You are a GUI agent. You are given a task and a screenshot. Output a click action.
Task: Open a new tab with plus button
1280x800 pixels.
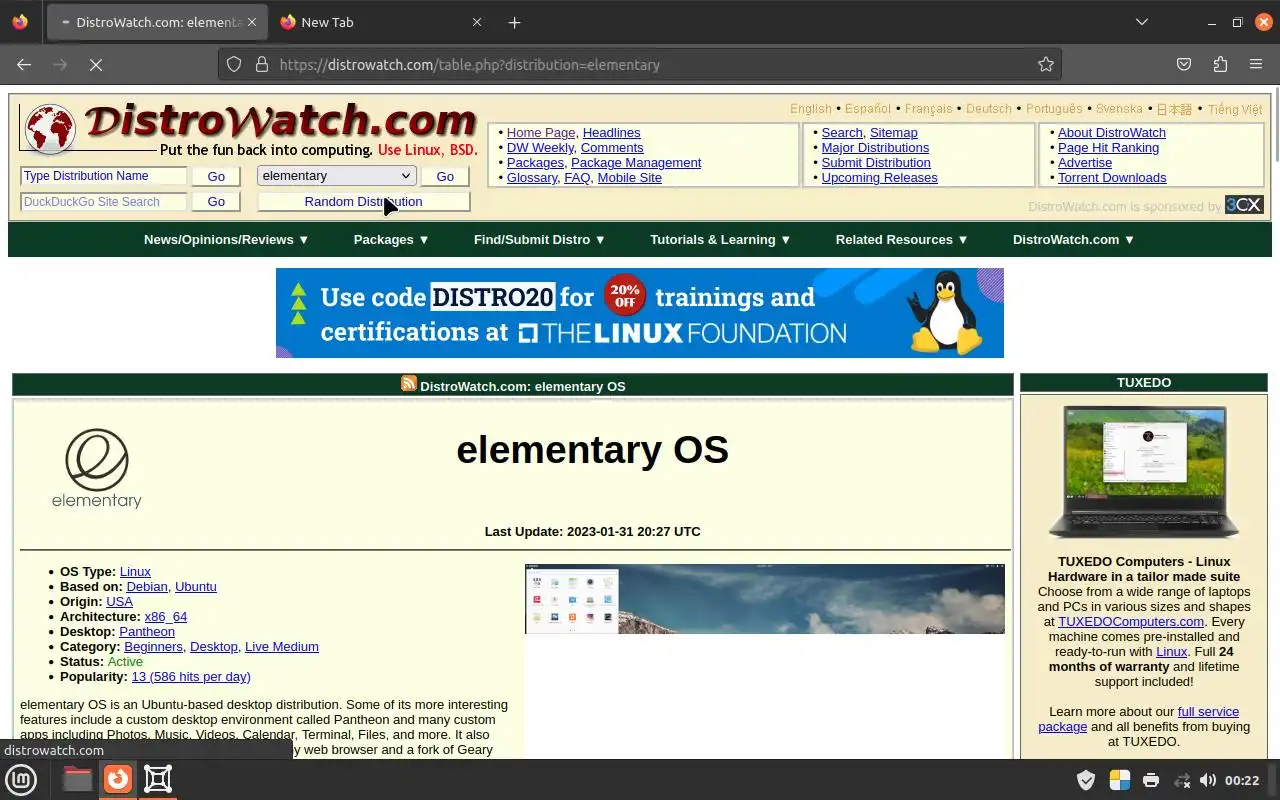514,22
